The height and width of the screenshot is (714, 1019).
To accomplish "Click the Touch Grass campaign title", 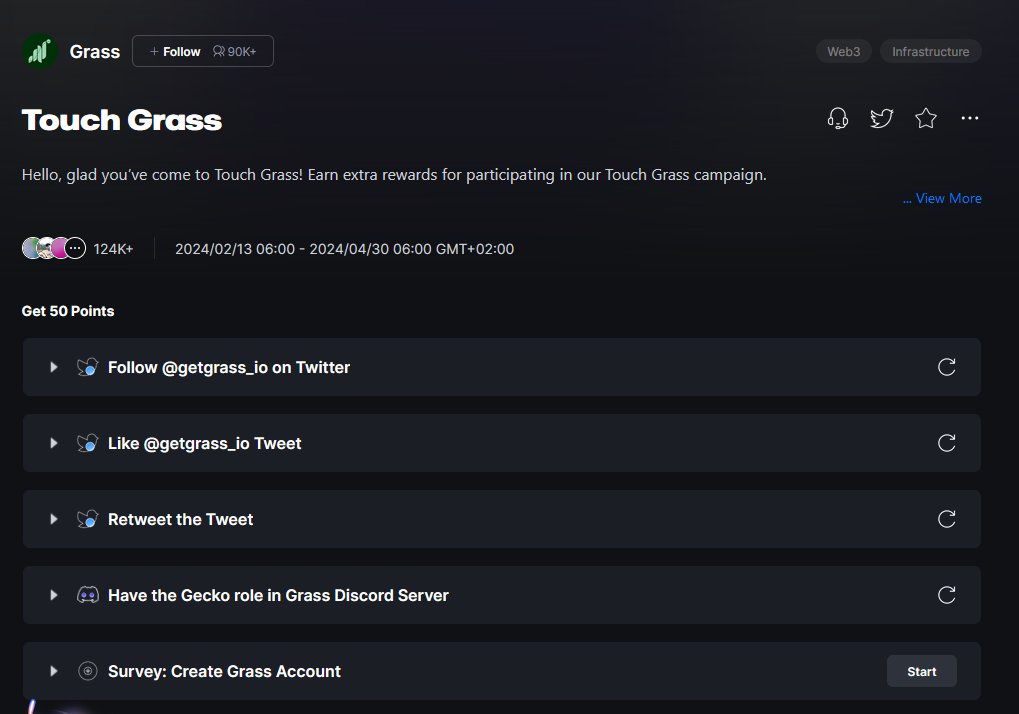I will coord(122,120).
